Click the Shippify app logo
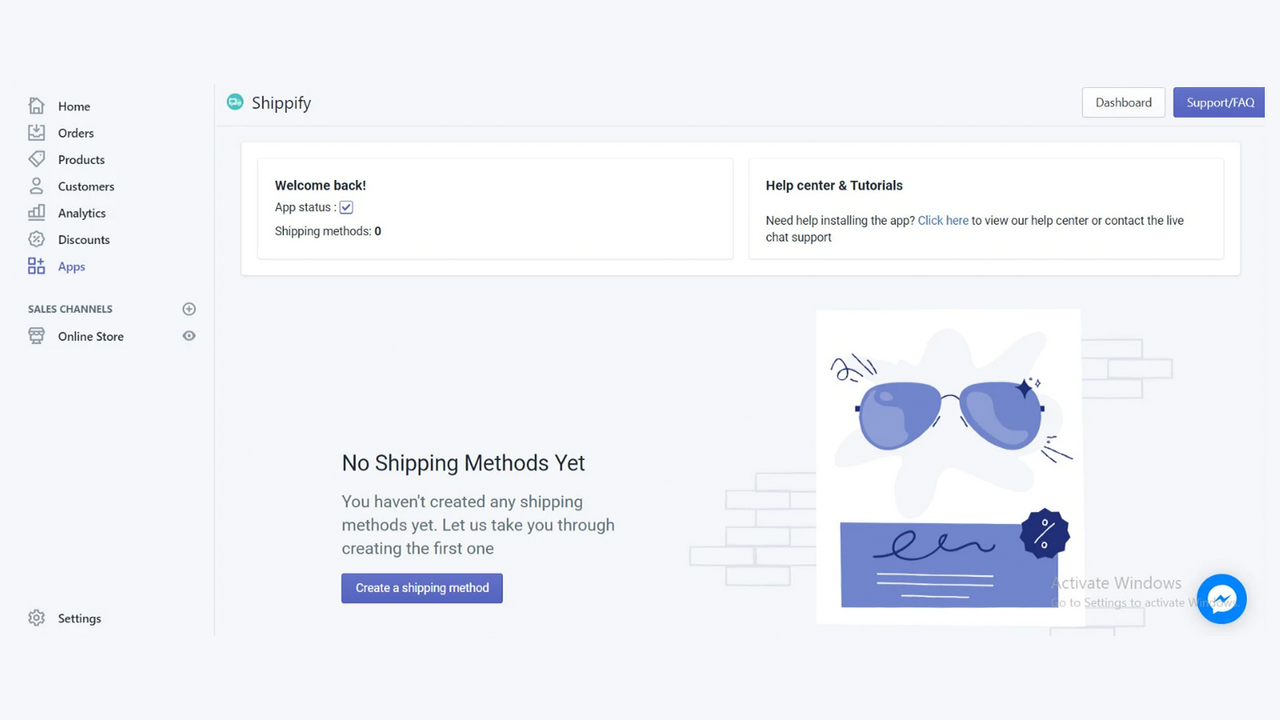The image size is (1280, 720). (235, 101)
